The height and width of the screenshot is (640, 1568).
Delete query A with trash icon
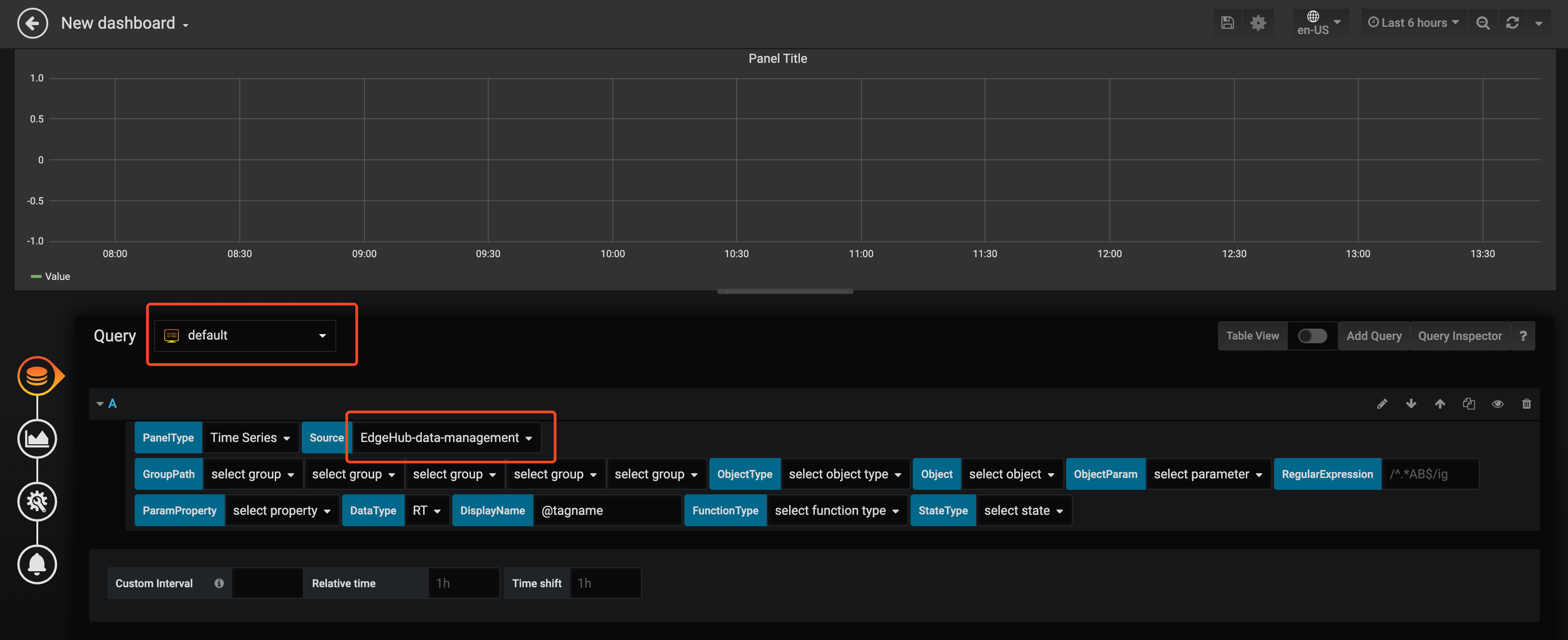click(1526, 404)
